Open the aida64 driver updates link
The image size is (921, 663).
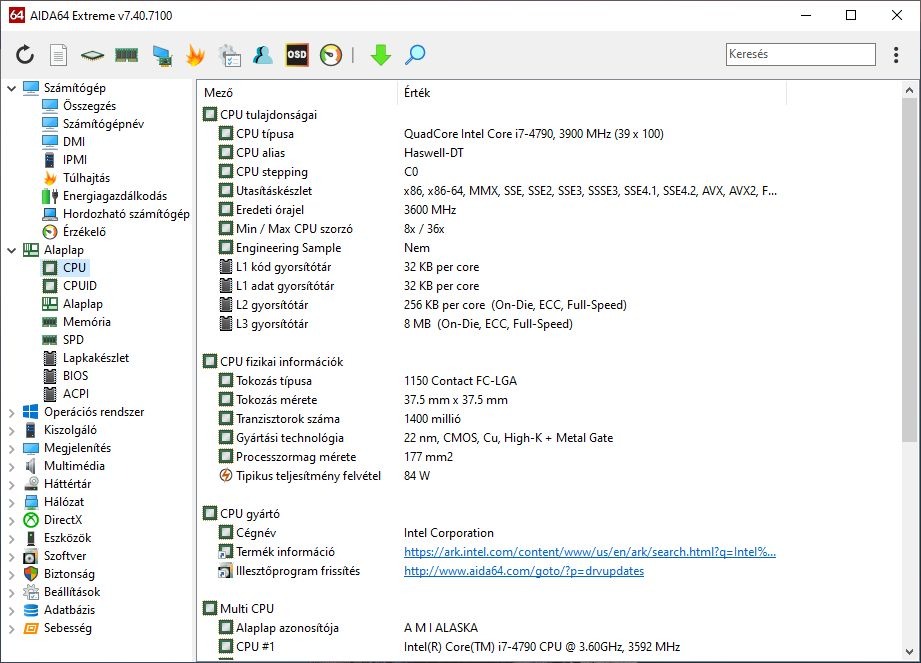pyautogui.click(x=523, y=571)
